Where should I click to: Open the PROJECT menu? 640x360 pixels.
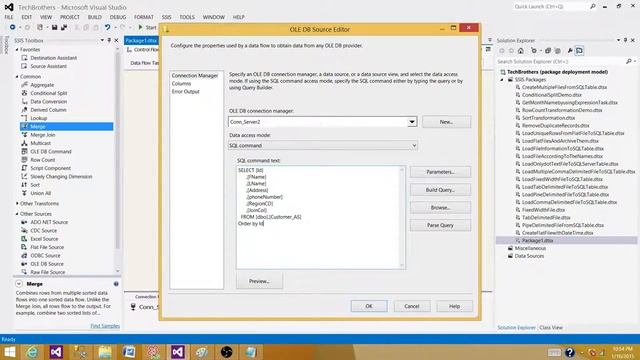click(x=70, y=17)
